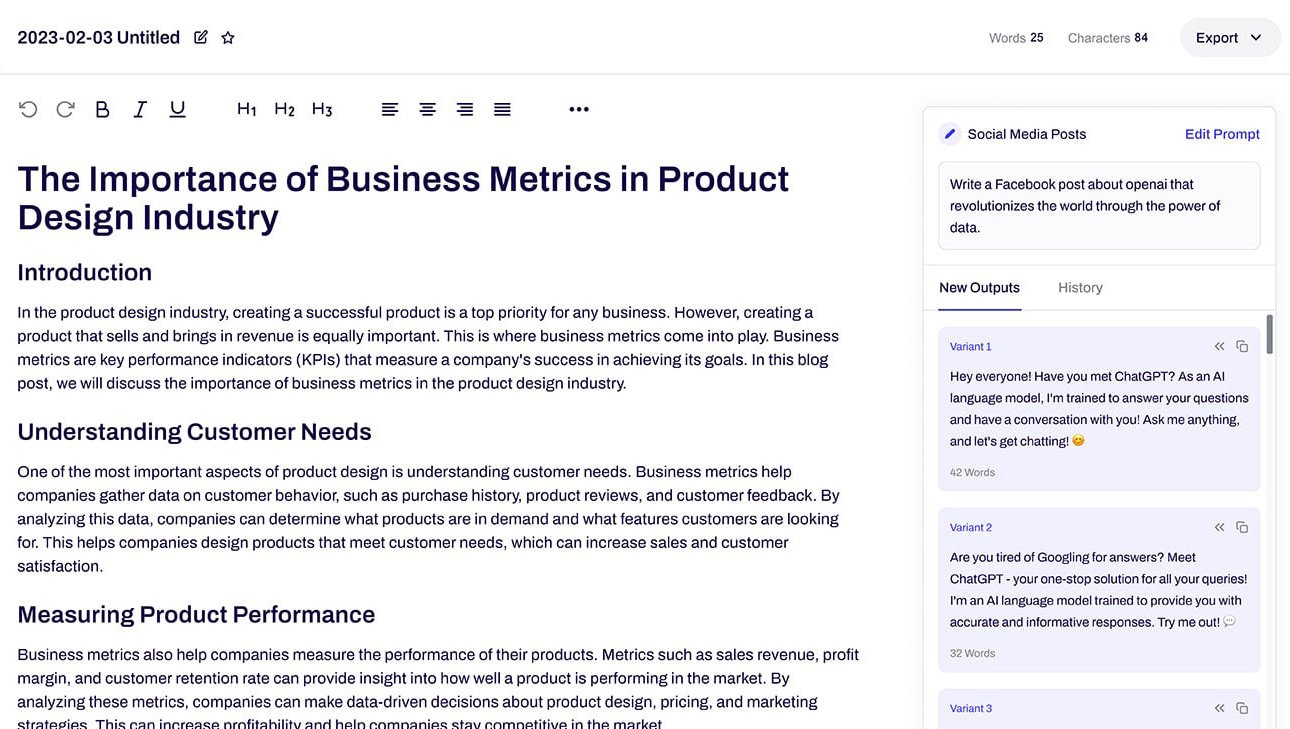Click the Introduction heading
The image size is (1290, 729).
point(85,272)
